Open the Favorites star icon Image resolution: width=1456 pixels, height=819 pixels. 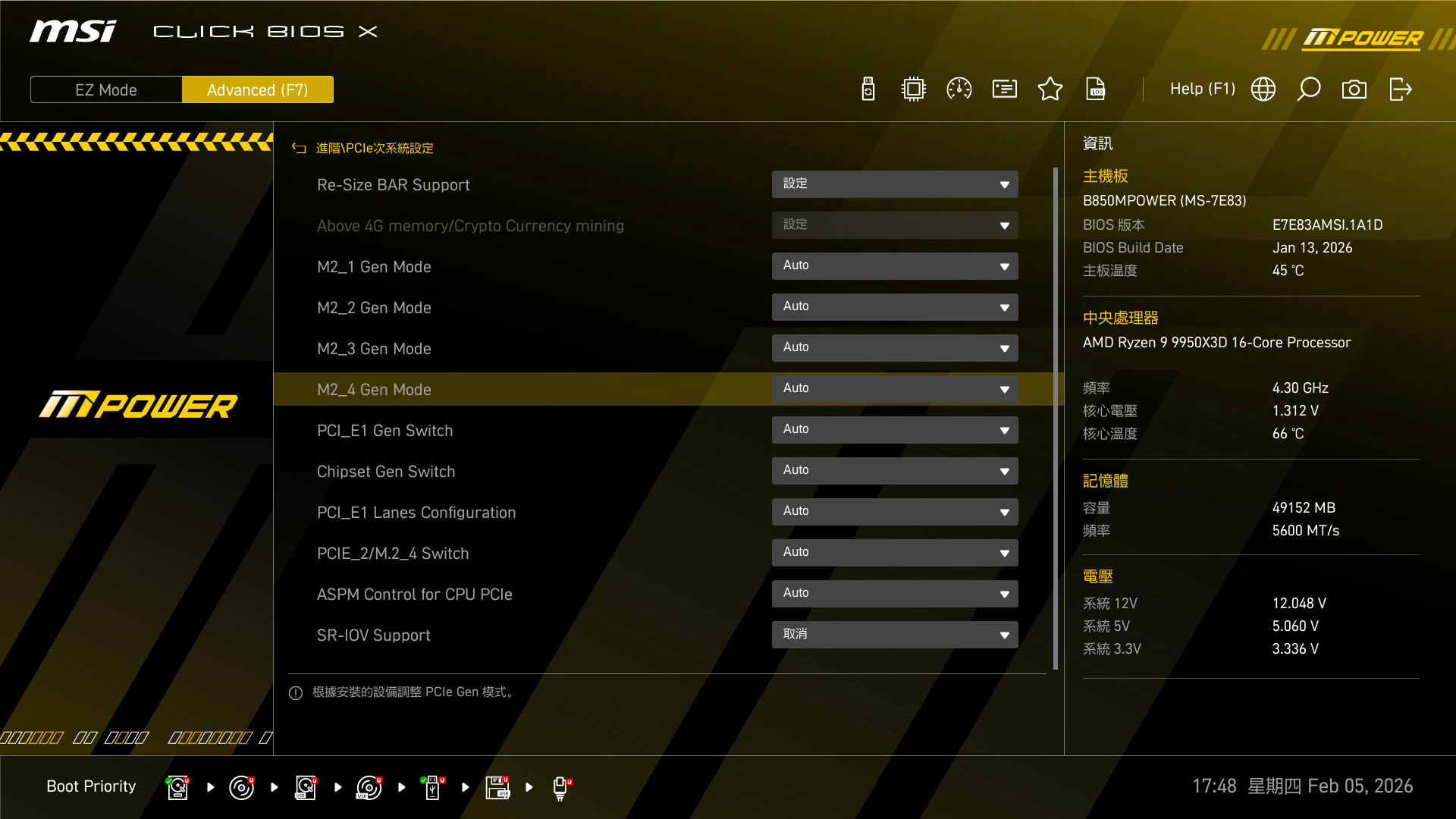pos(1050,89)
